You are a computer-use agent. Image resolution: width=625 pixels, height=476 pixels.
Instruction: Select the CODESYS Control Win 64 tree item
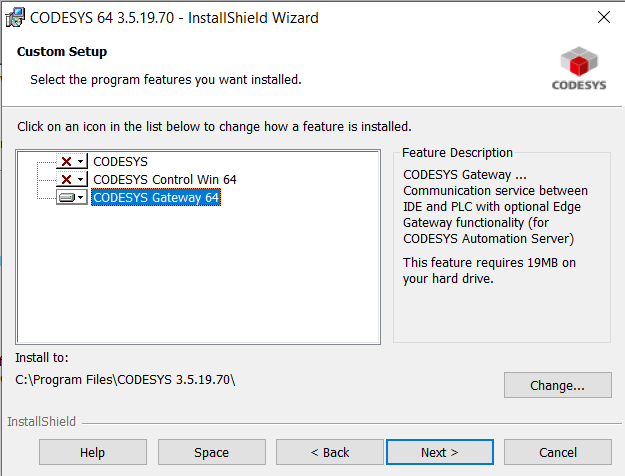point(164,180)
